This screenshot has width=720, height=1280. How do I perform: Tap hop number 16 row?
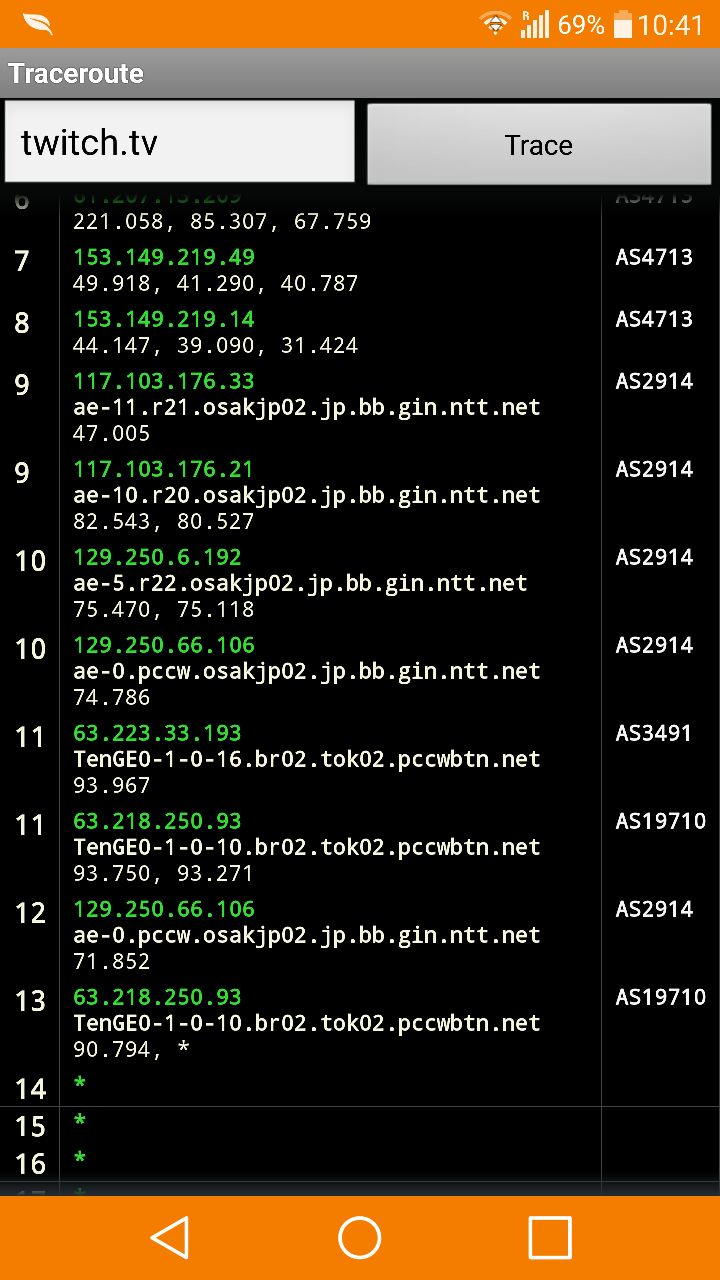point(30,1164)
